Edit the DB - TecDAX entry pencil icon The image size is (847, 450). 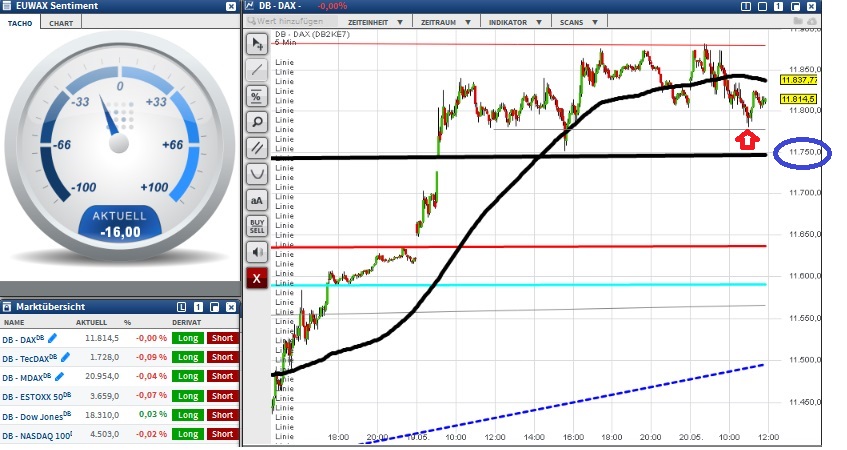(x=65, y=357)
